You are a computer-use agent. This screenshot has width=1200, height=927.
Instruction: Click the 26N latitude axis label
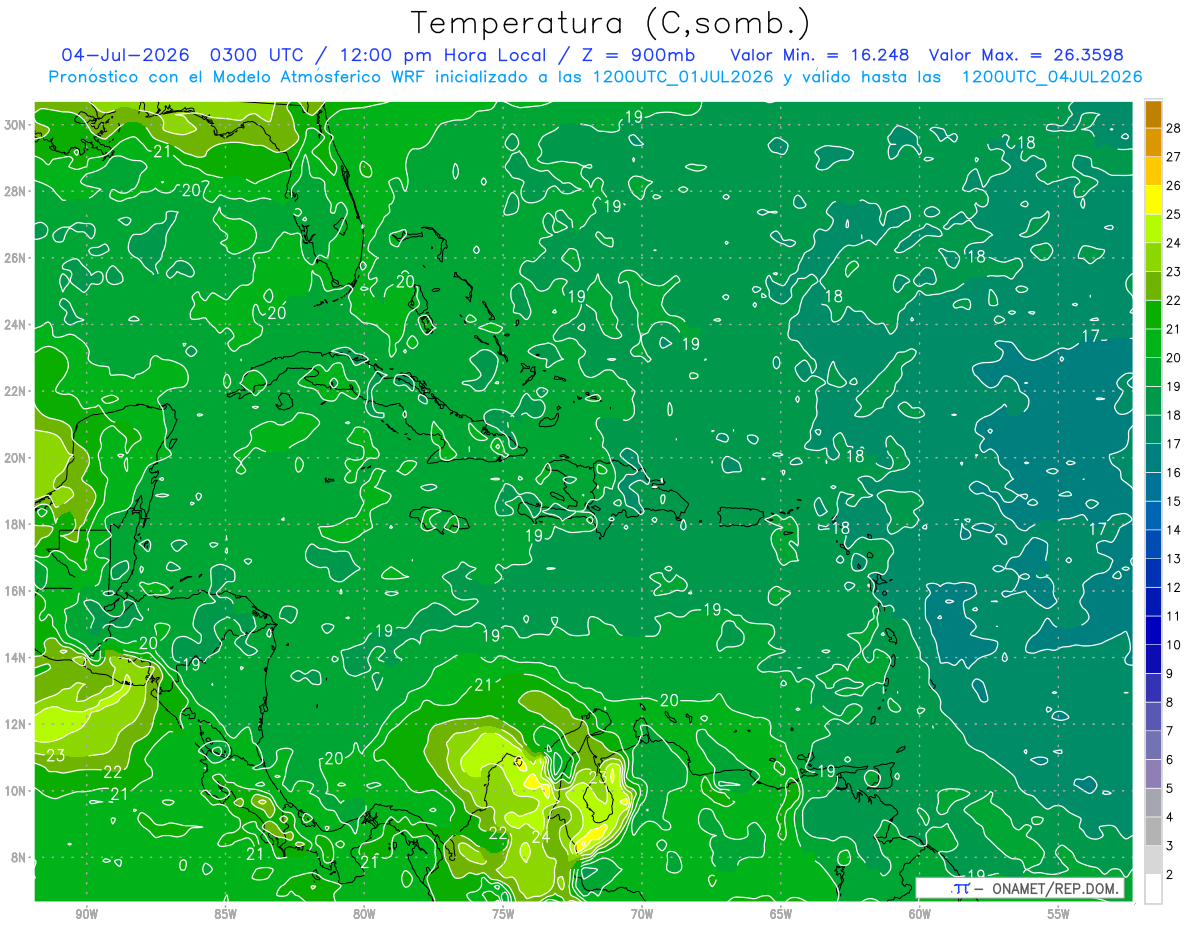[x=16, y=258]
